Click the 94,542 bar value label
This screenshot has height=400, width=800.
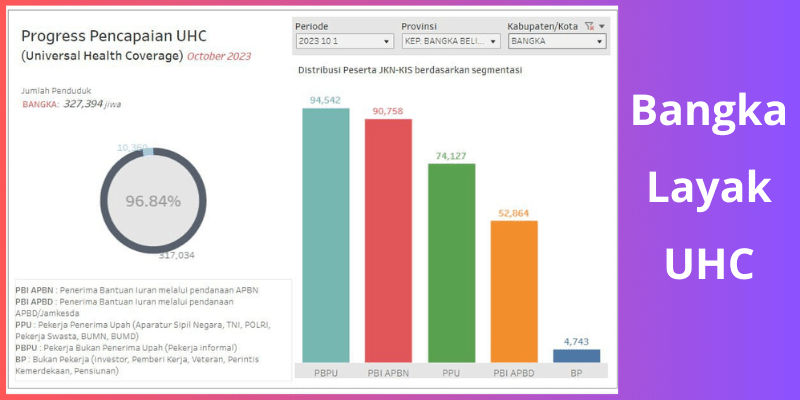(x=326, y=100)
